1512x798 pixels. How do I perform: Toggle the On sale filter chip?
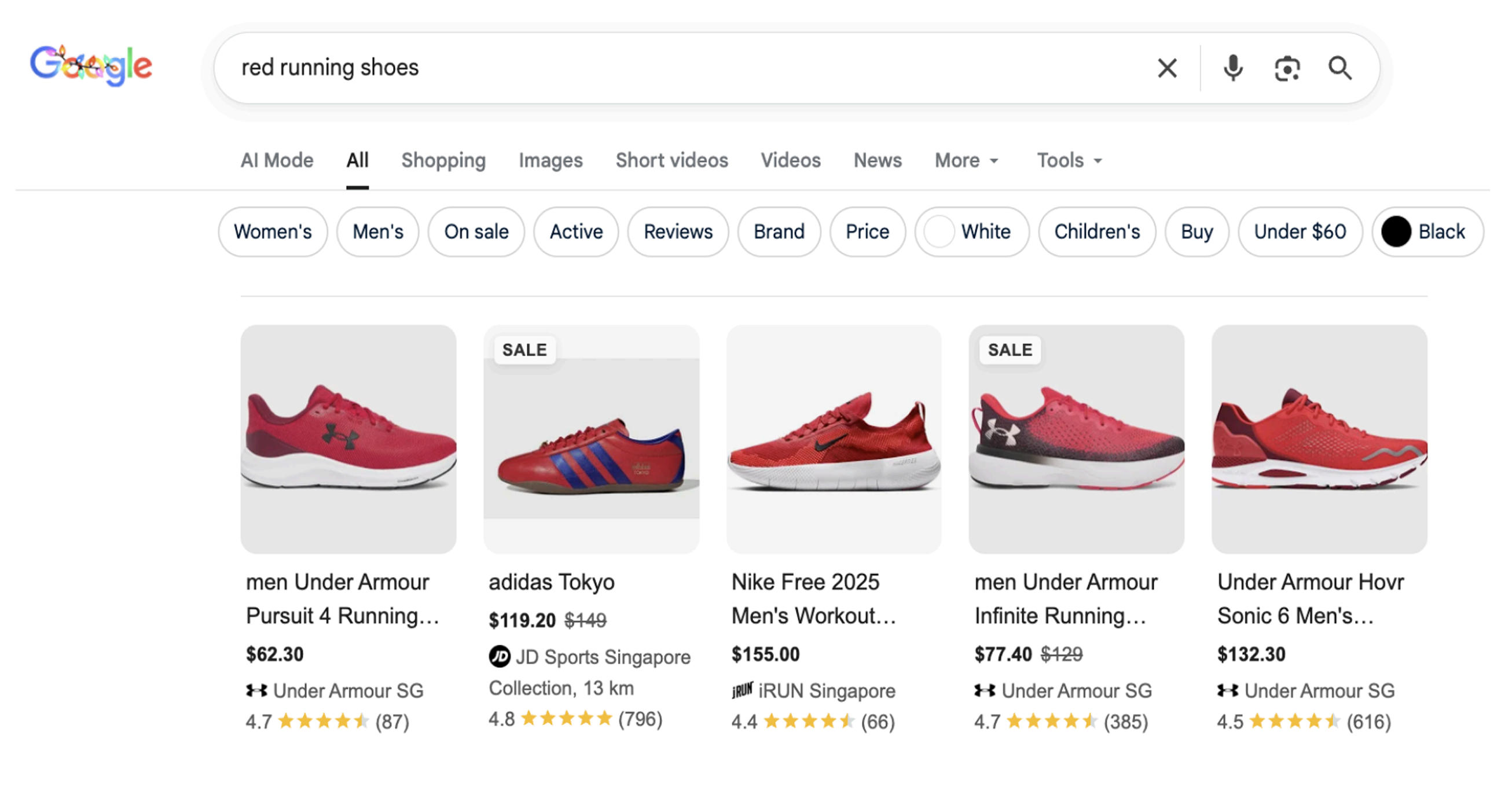(x=476, y=232)
